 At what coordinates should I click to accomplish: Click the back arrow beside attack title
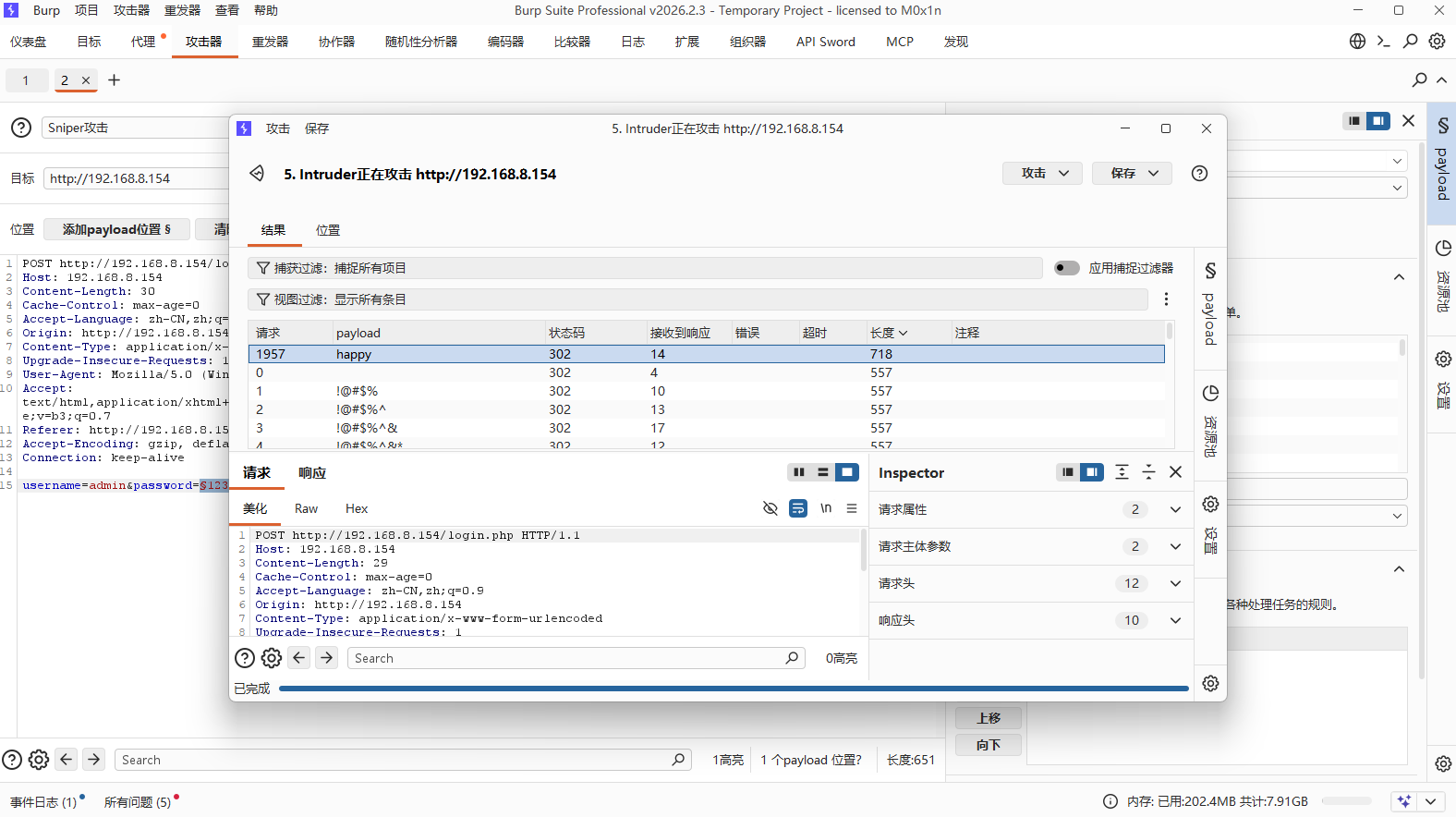coord(257,174)
